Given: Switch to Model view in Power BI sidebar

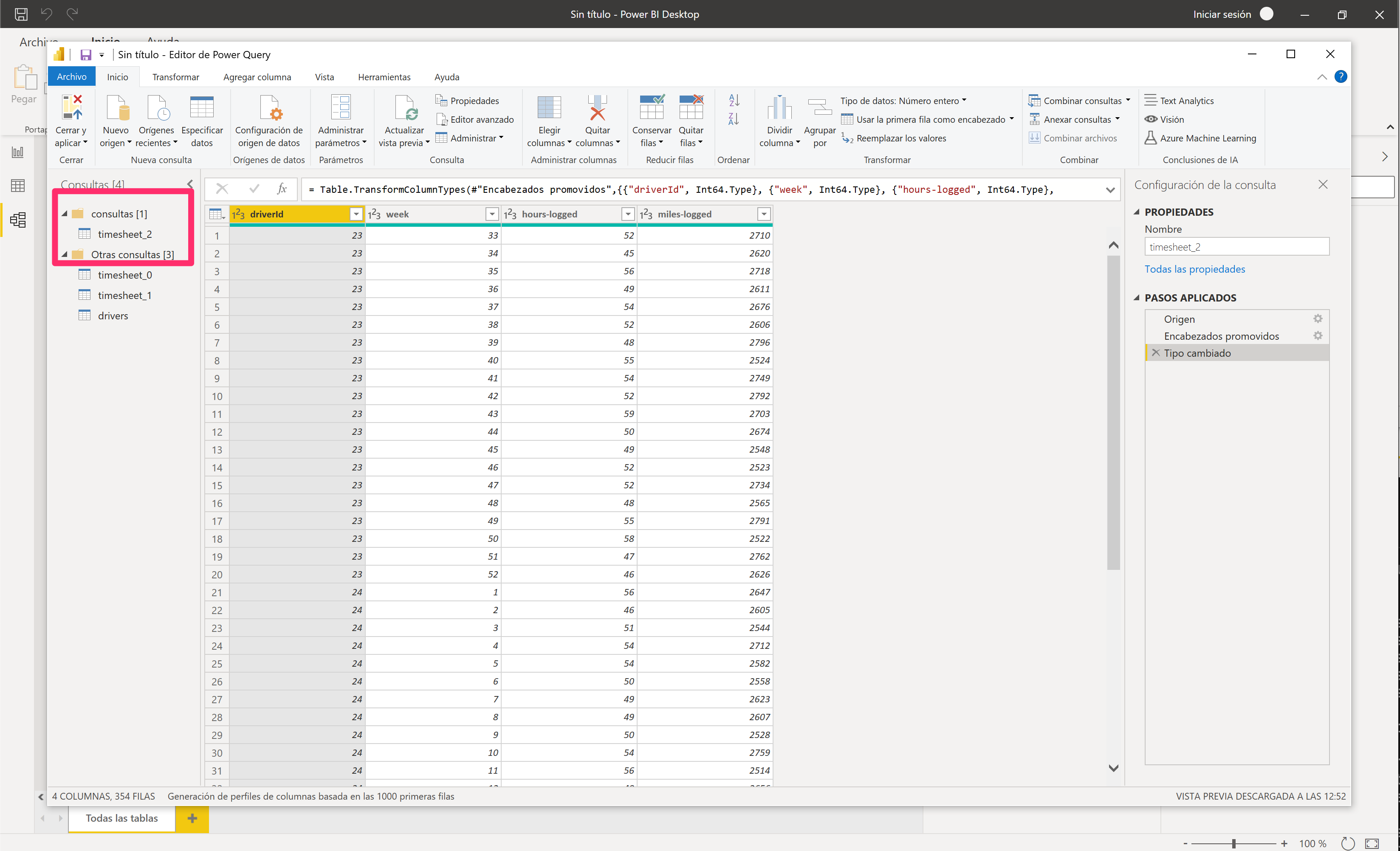Looking at the screenshot, I should click(17, 219).
